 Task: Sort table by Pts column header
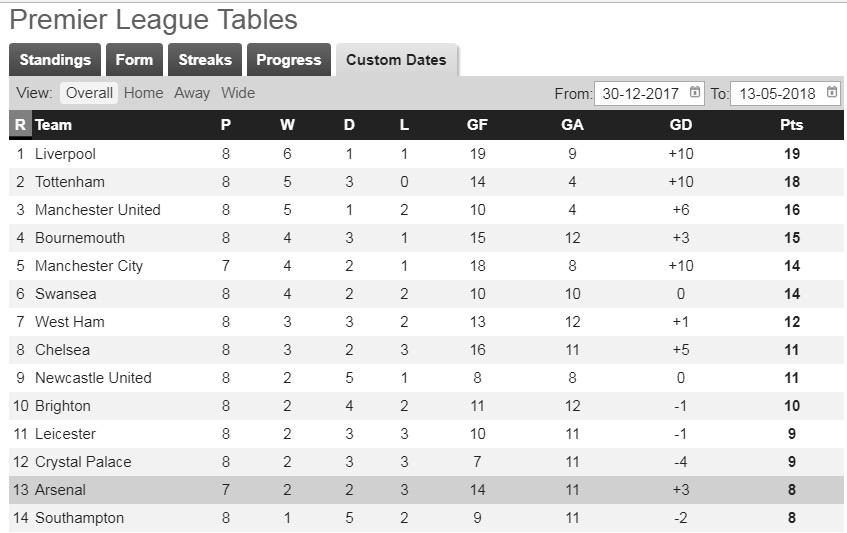[x=791, y=125]
